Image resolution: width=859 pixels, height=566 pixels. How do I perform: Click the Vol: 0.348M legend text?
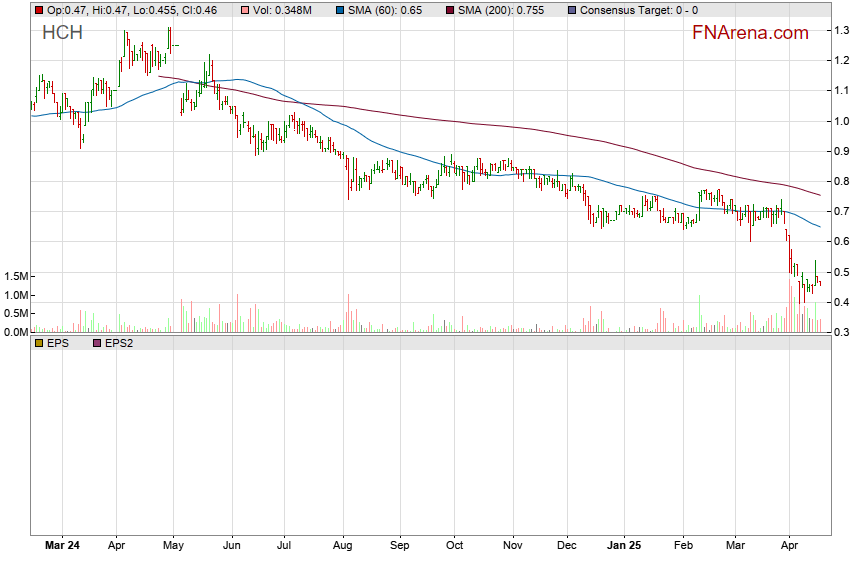[287, 10]
